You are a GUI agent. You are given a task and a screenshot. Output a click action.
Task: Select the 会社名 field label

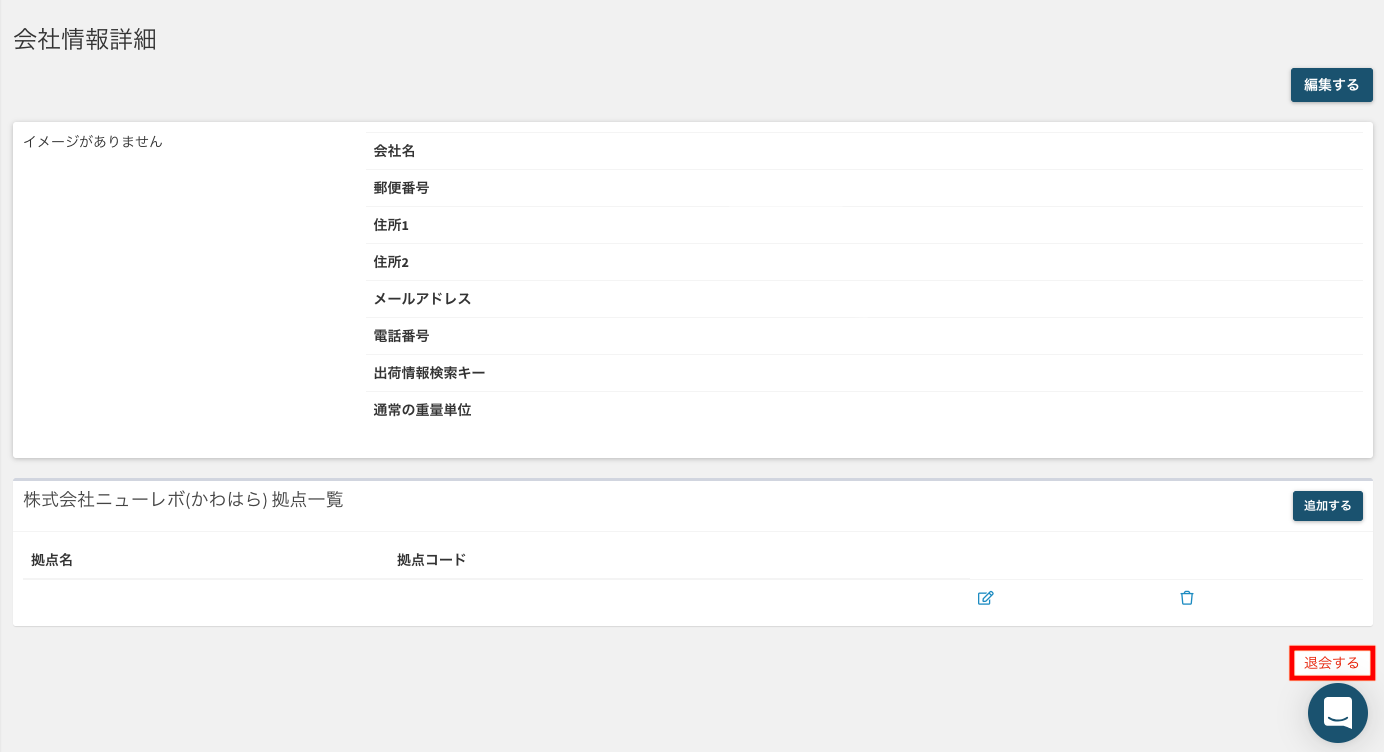tap(394, 151)
